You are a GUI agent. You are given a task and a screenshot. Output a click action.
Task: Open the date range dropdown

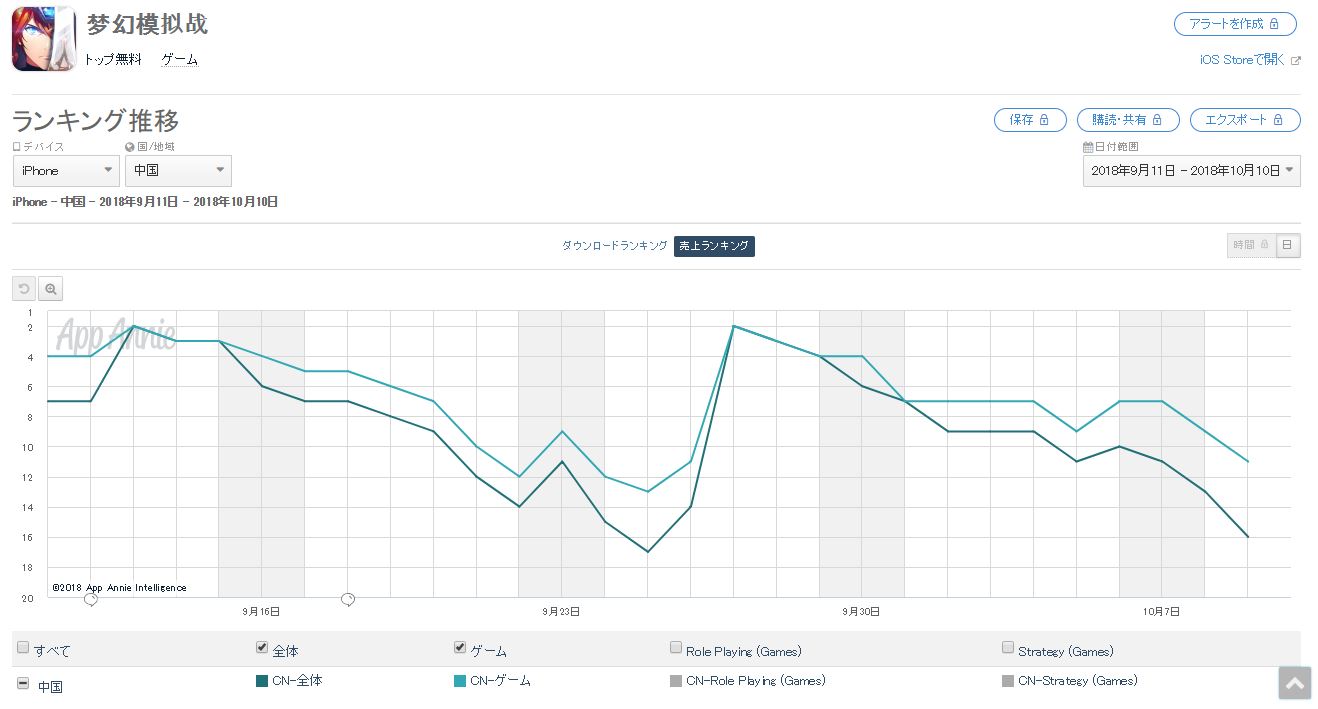[1191, 171]
